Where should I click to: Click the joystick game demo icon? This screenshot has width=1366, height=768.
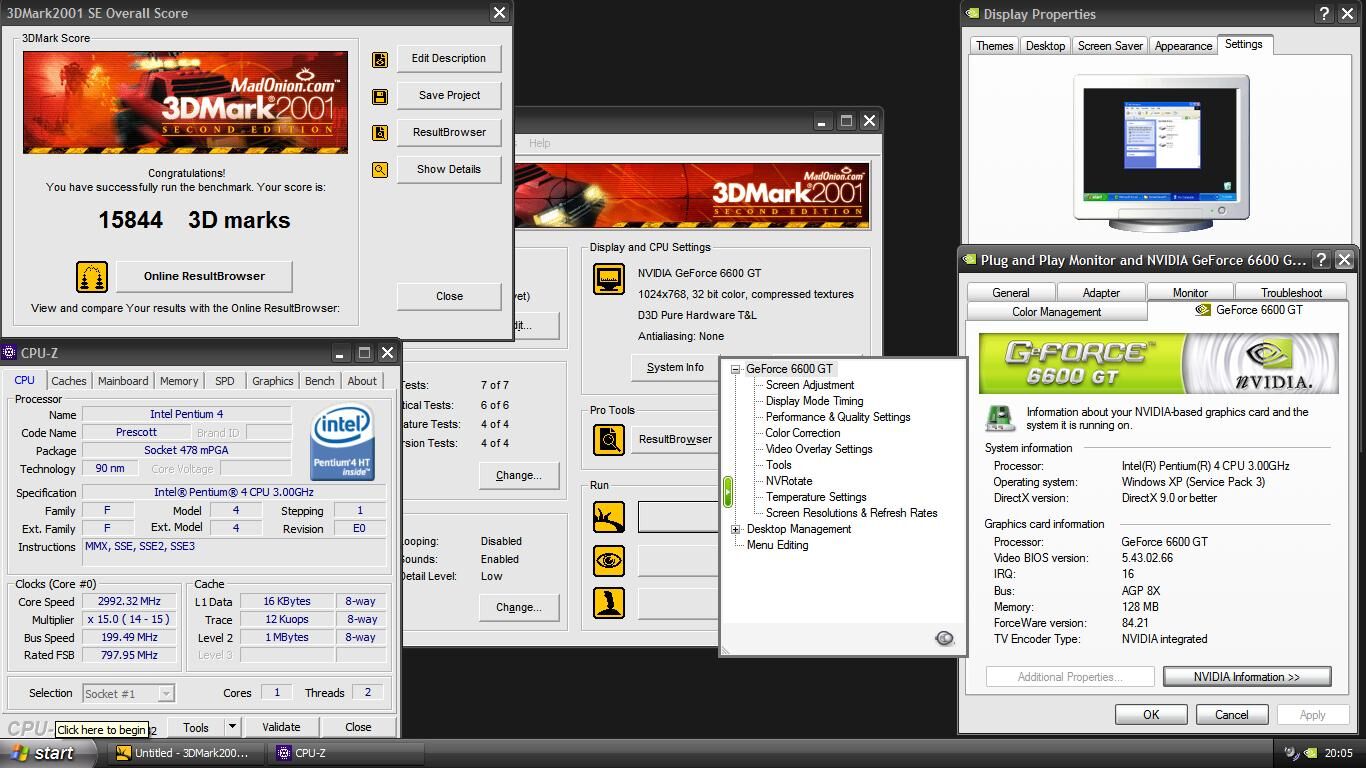click(x=609, y=603)
